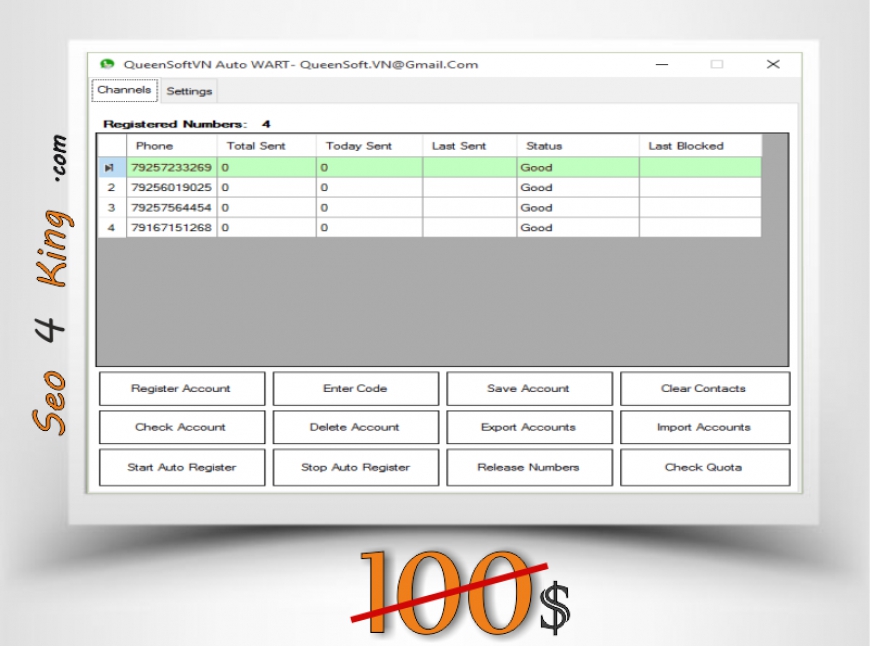This screenshot has height=646, width=870.
Task: Click Last Blocked cell of 79167151268 row
Action: pos(700,228)
